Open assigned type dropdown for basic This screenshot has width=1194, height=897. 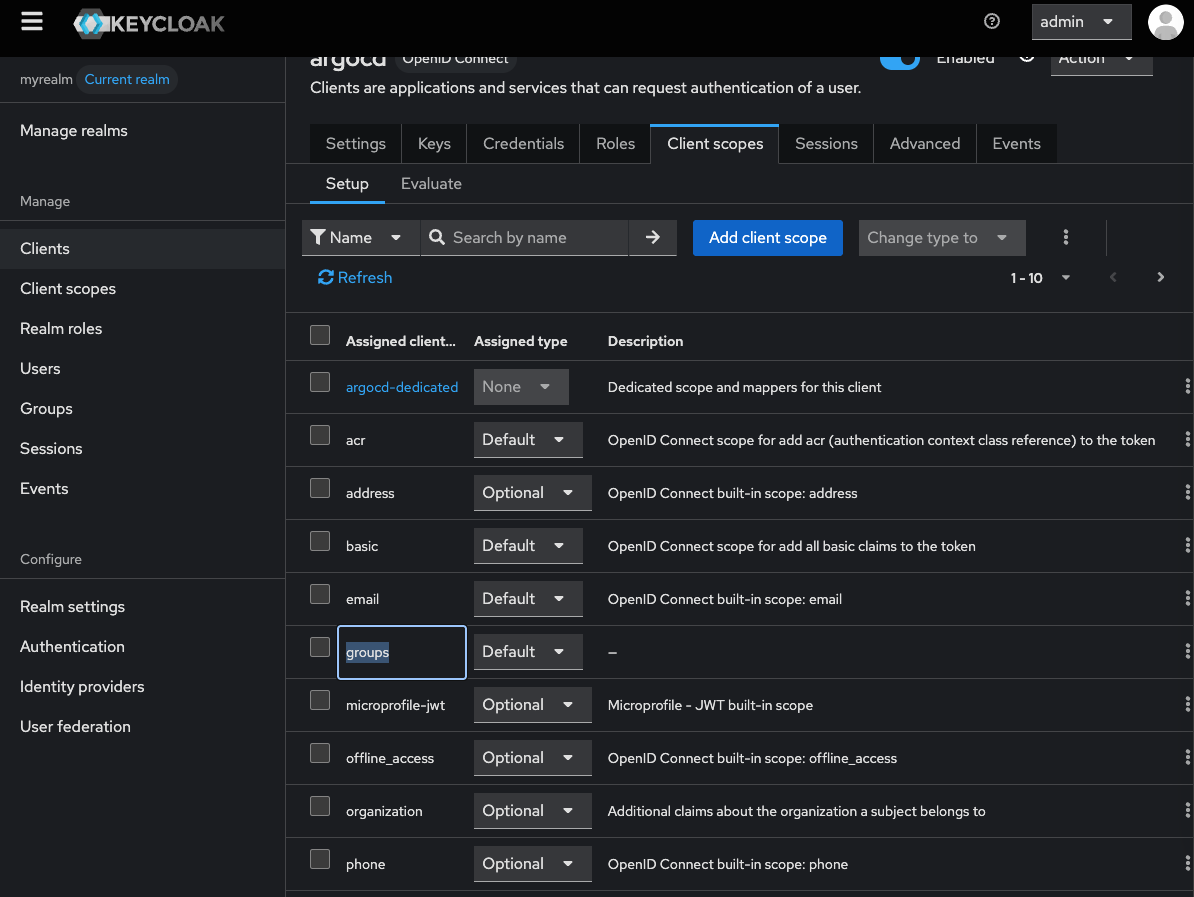click(528, 545)
